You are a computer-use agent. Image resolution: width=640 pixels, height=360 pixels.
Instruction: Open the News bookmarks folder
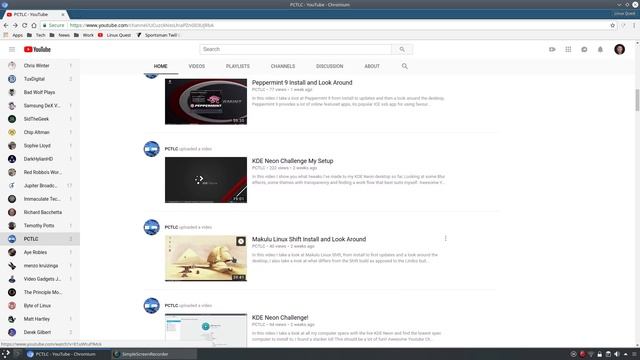pyautogui.click(x=60, y=35)
